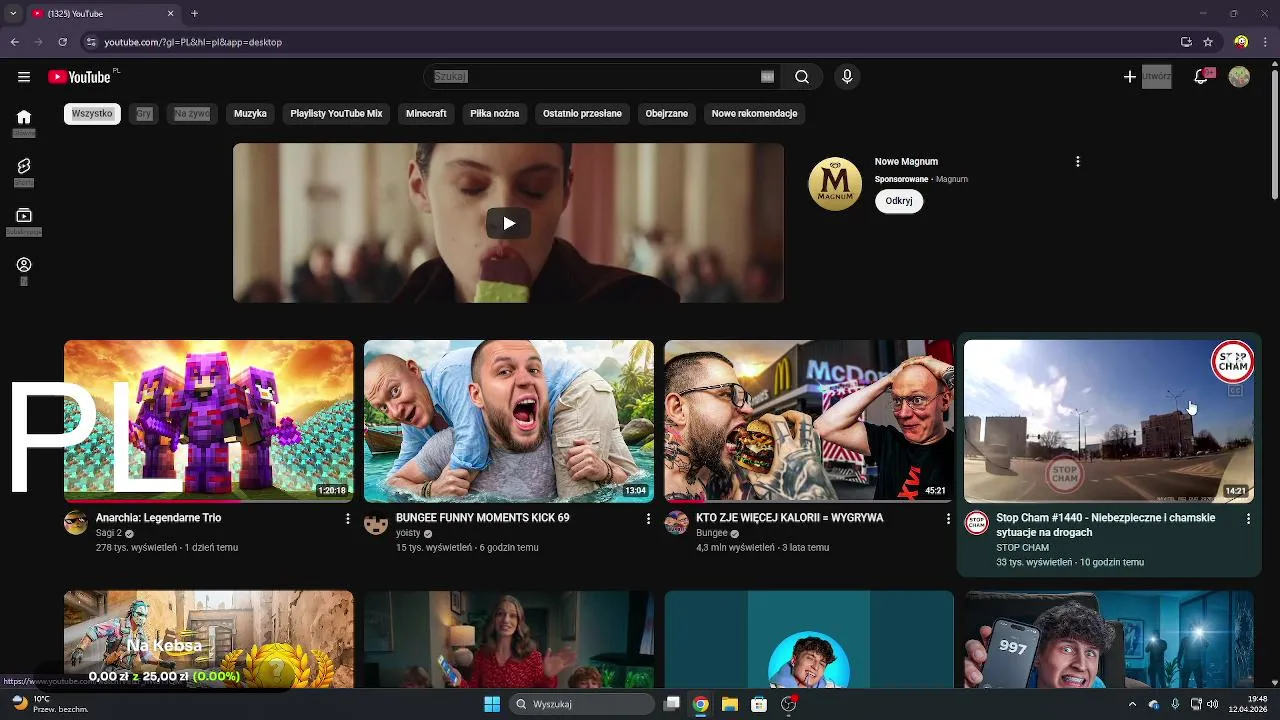
Task: Select the Playlisty YouTube Mix chip
Action: (336, 114)
